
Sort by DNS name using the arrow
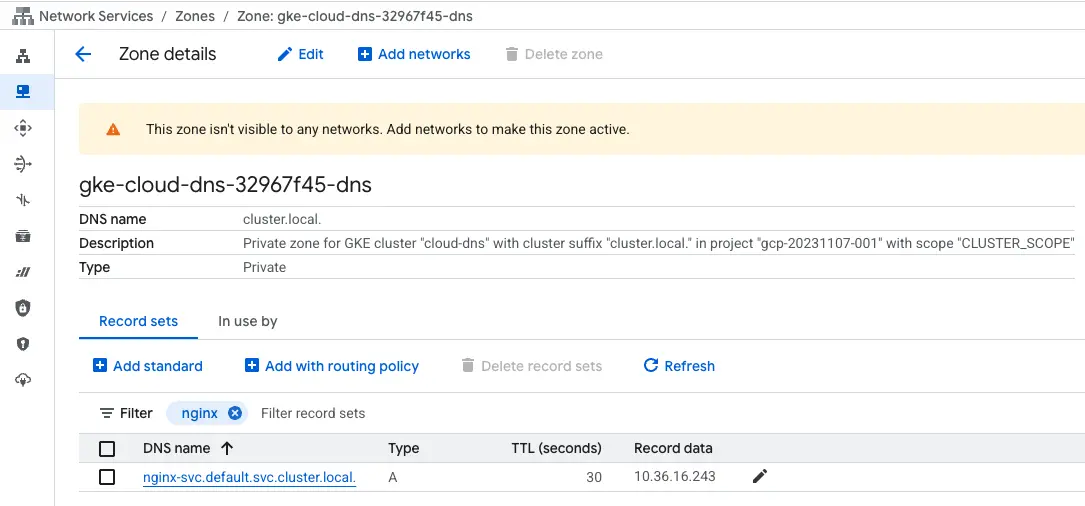click(x=227, y=448)
